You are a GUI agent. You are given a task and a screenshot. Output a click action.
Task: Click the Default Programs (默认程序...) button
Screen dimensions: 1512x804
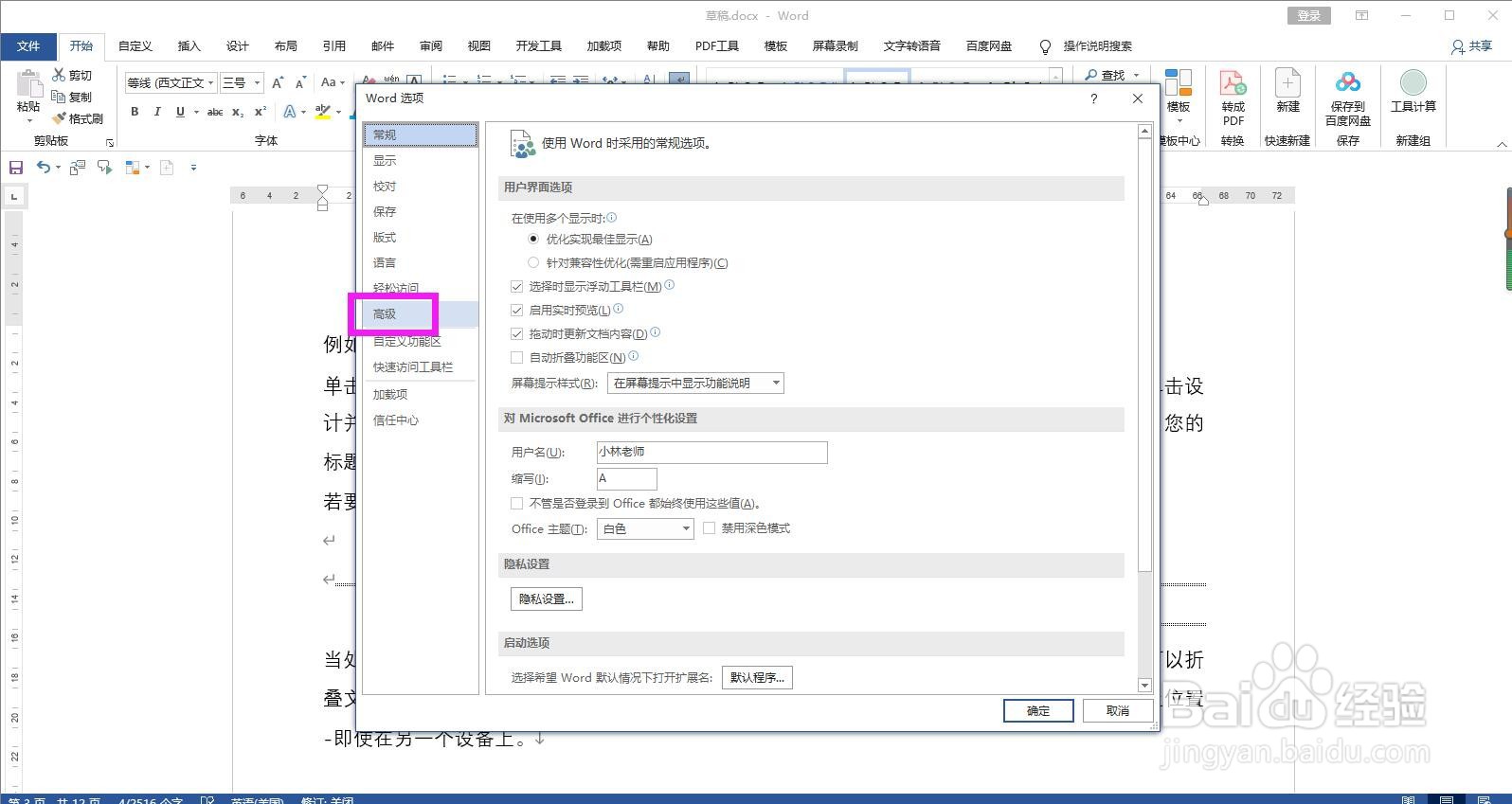point(757,677)
